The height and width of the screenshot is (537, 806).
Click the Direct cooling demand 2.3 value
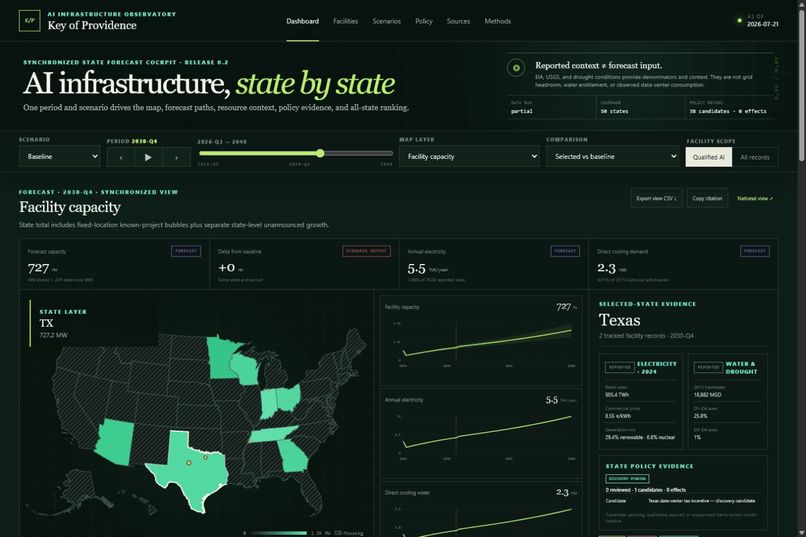coord(606,268)
